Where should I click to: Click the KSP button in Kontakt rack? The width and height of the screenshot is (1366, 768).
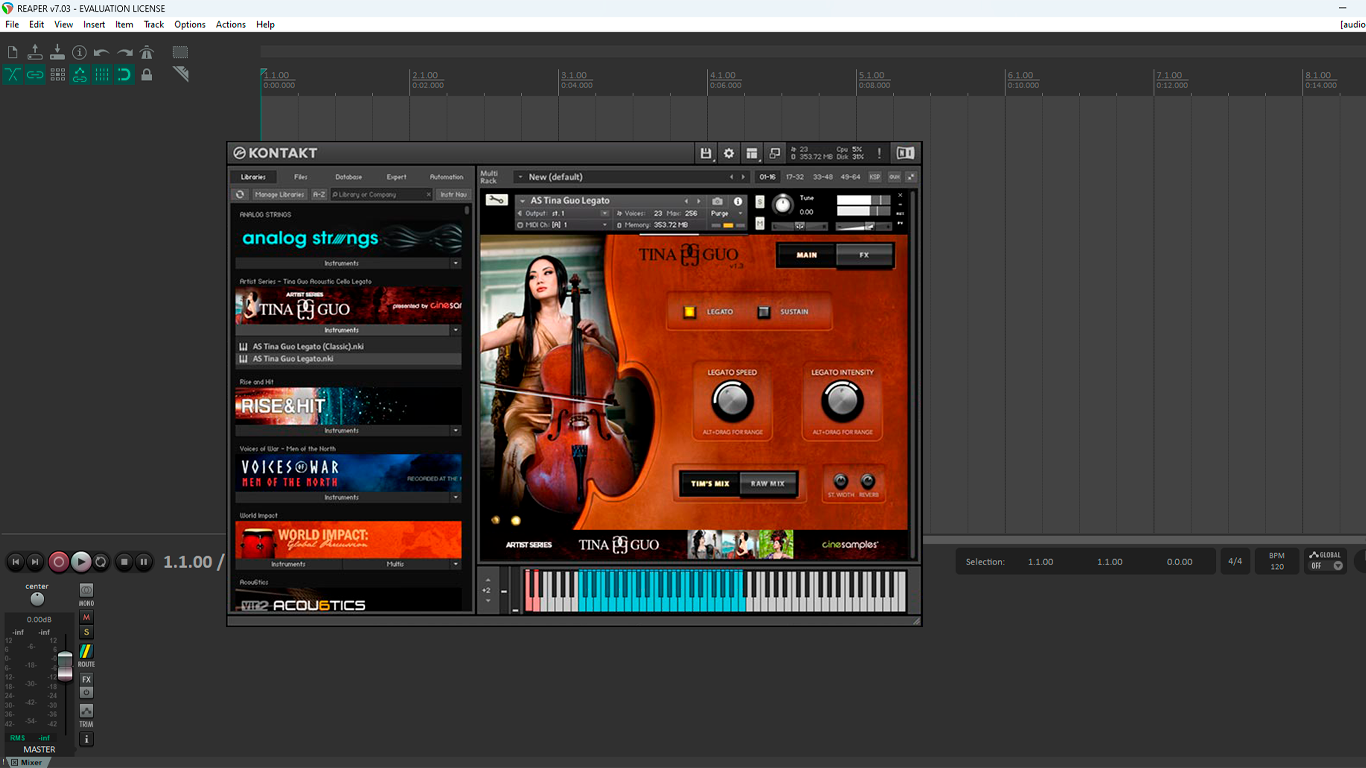[875, 177]
